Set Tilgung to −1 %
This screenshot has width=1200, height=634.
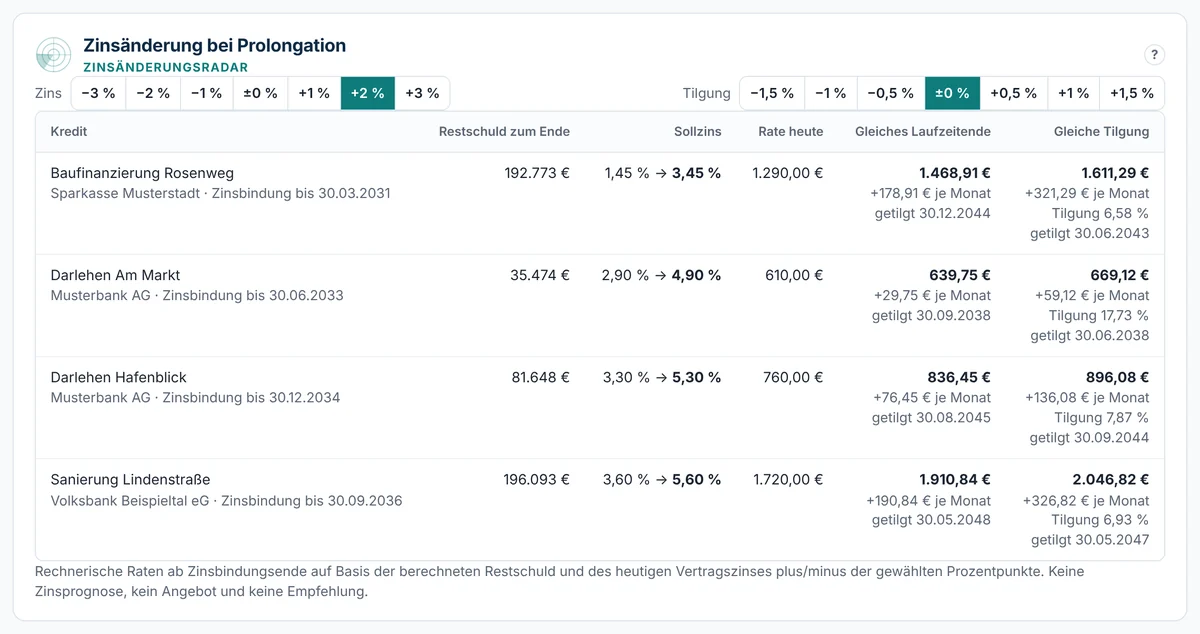(x=830, y=93)
